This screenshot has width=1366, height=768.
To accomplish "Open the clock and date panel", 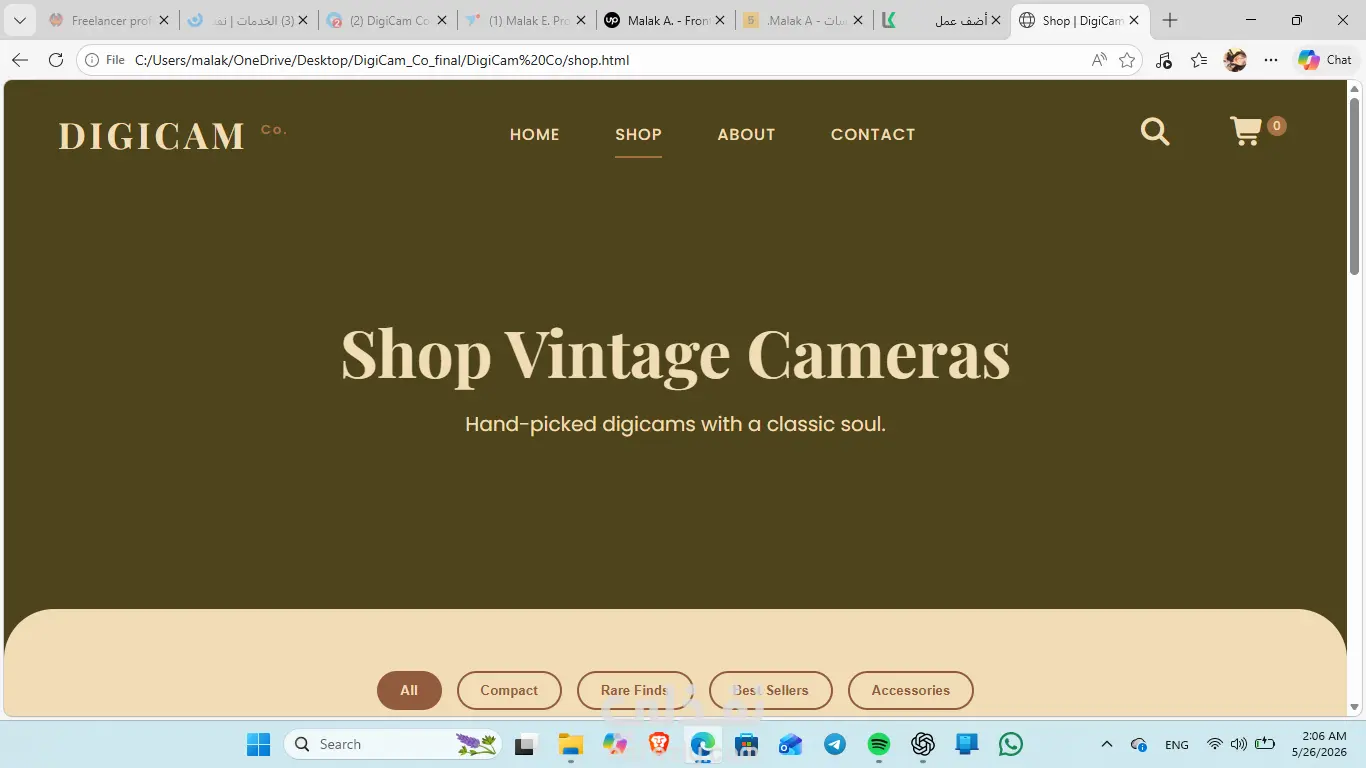I will click(1319, 744).
